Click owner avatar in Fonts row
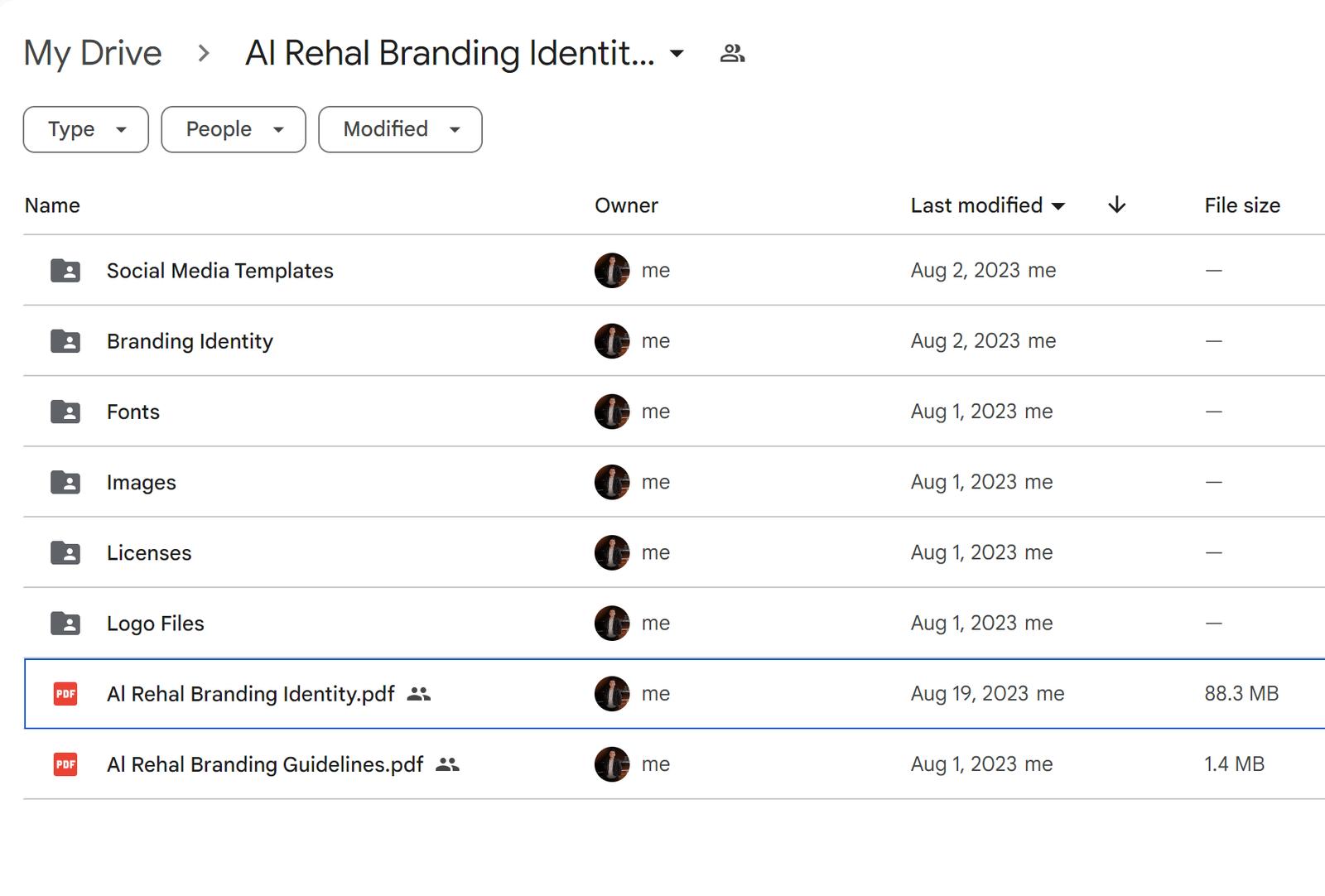1325x896 pixels. (x=612, y=412)
